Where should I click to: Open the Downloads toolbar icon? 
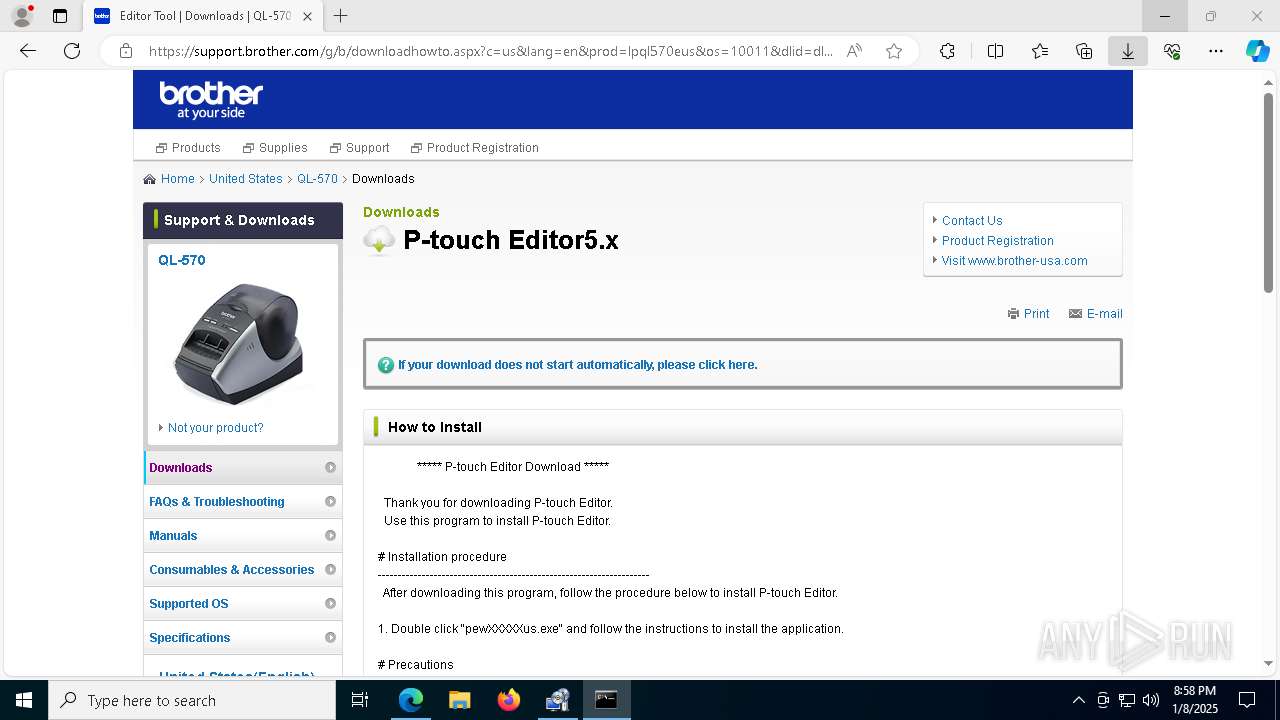1128,51
